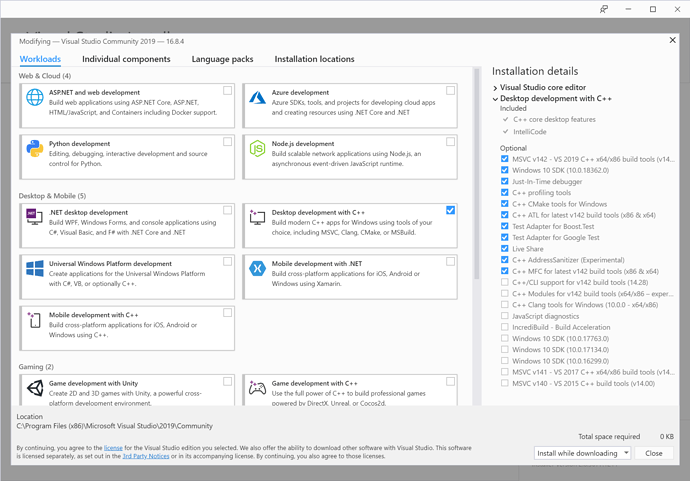Select the Node.js development workload checkbox
Image resolution: width=690 pixels, height=481 pixels.
[x=450, y=142]
